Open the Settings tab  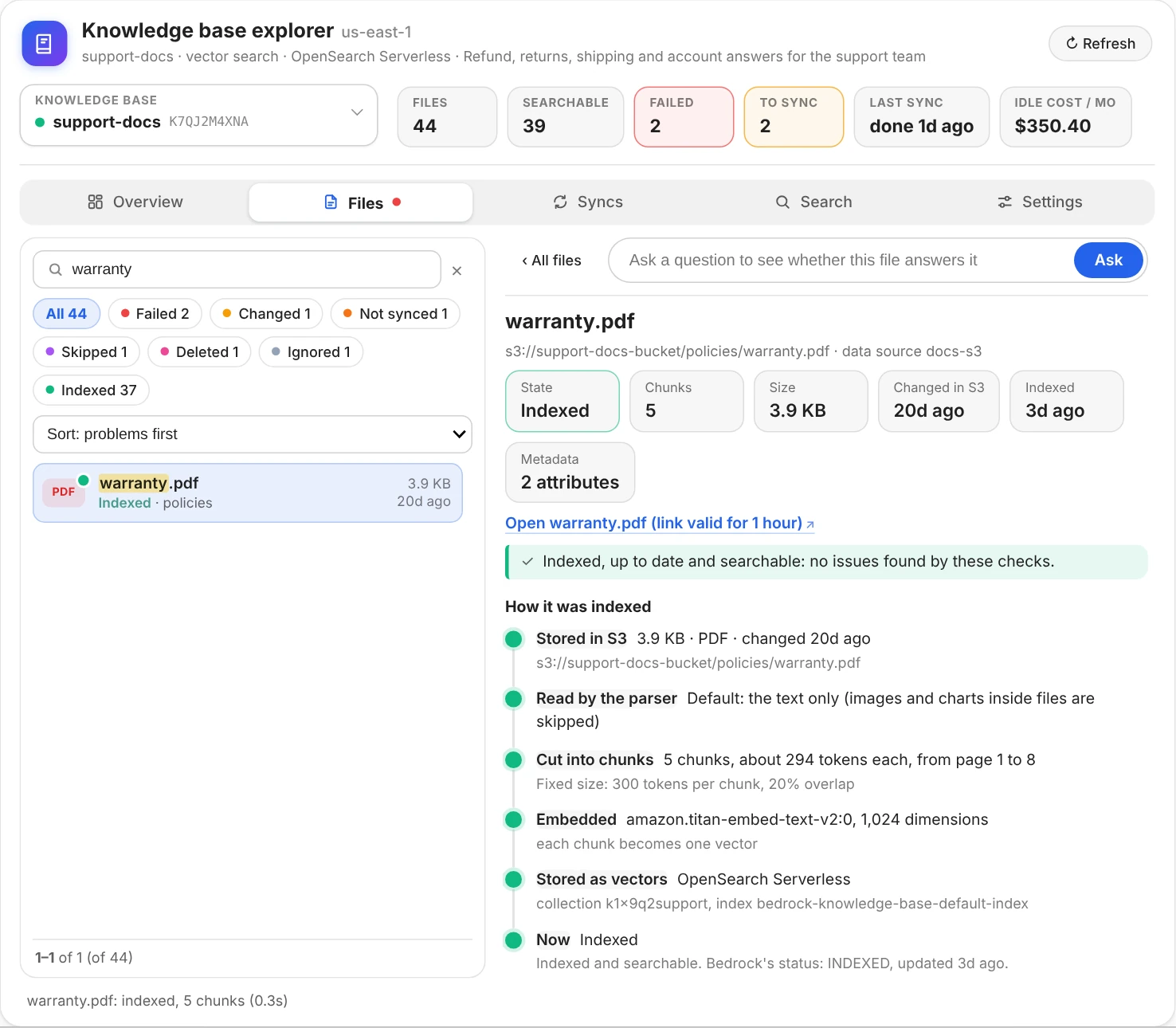[x=1039, y=202]
